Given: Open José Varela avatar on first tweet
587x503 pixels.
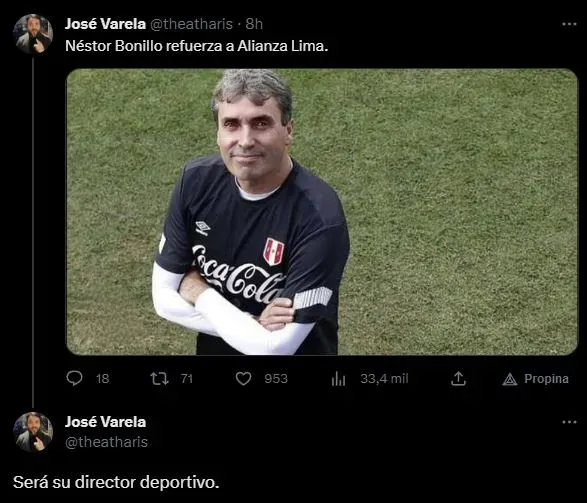Looking at the screenshot, I should click(33, 34).
